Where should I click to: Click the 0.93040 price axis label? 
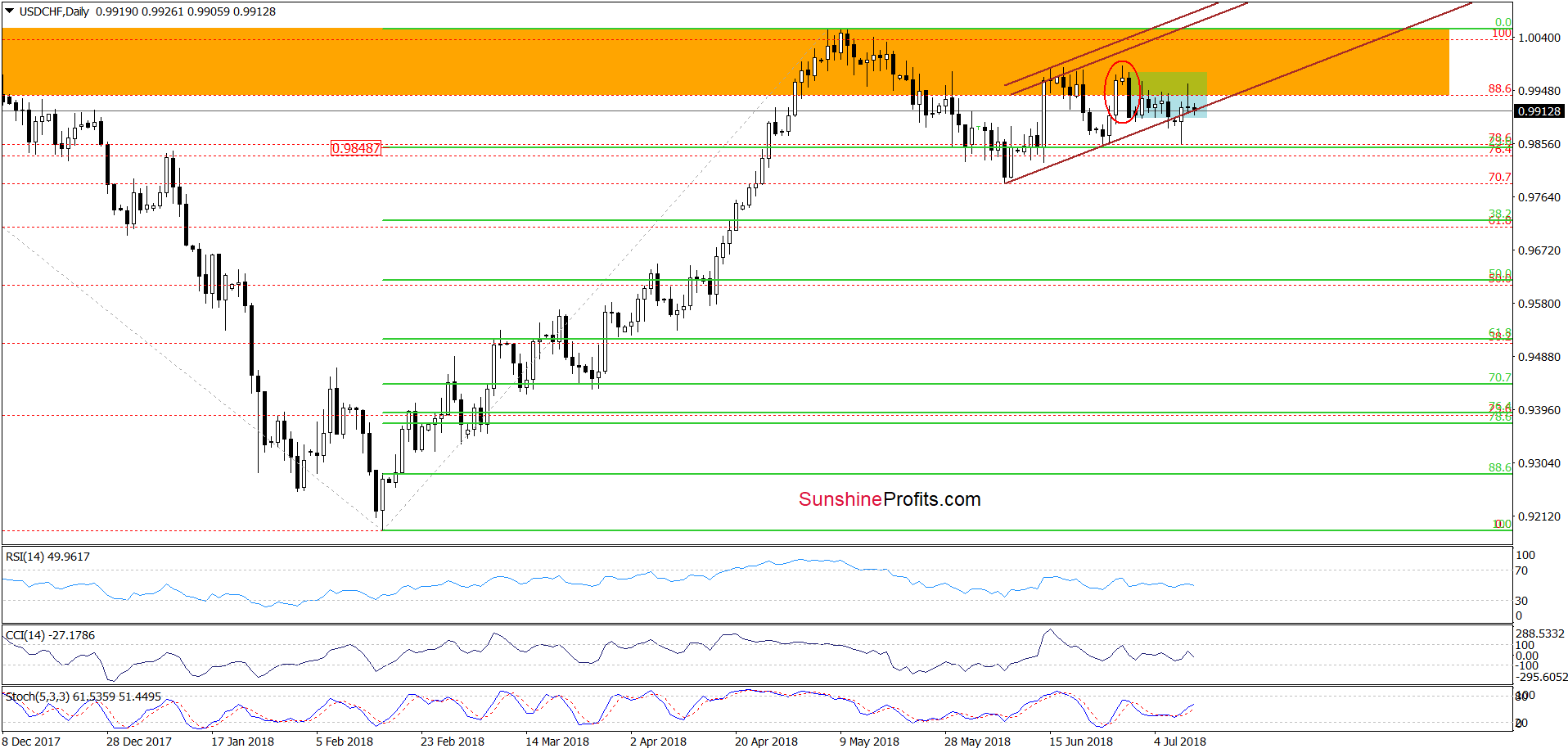pyautogui.click(x=1539, y=463)
